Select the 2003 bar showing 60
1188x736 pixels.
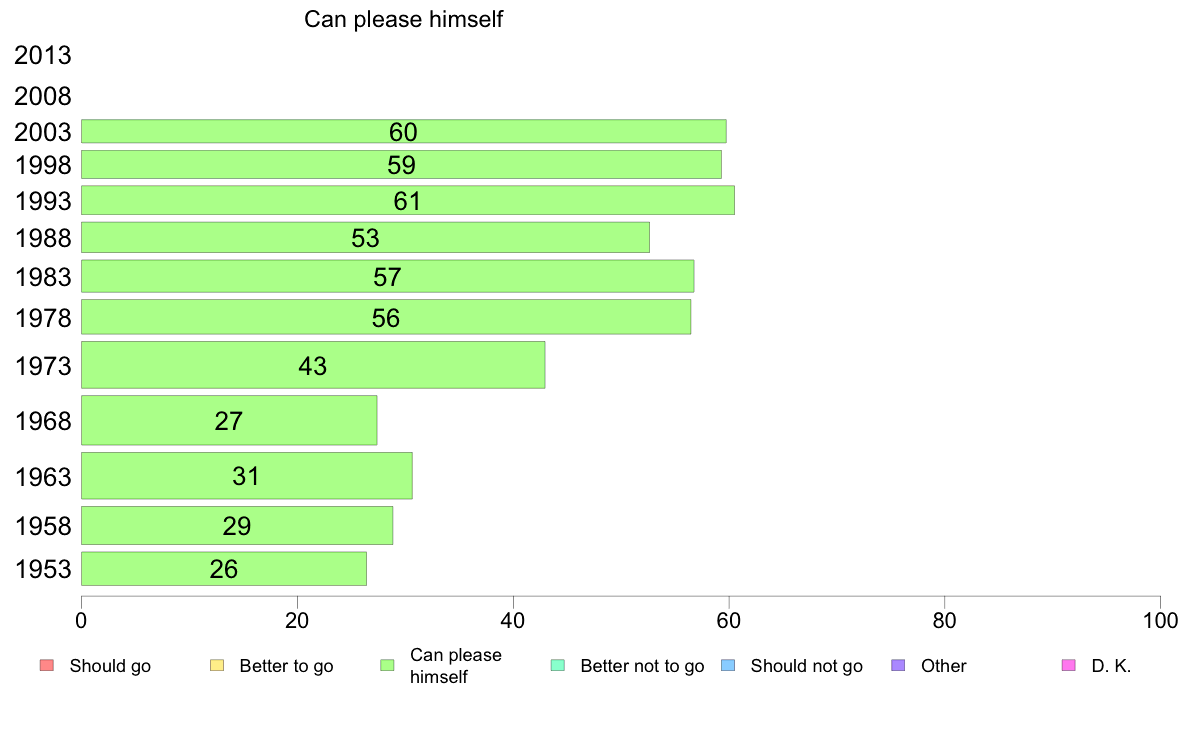[404, 131]
